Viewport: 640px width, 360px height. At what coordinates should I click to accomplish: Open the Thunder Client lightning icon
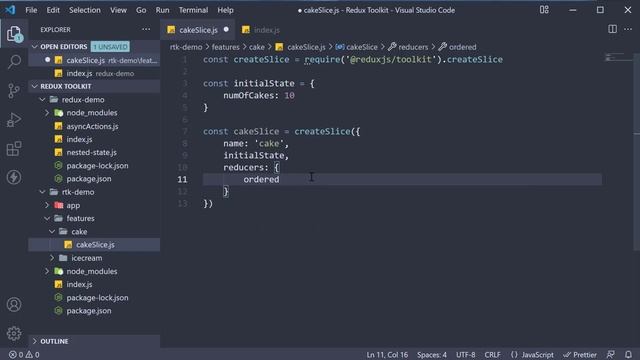click(14, 177)
